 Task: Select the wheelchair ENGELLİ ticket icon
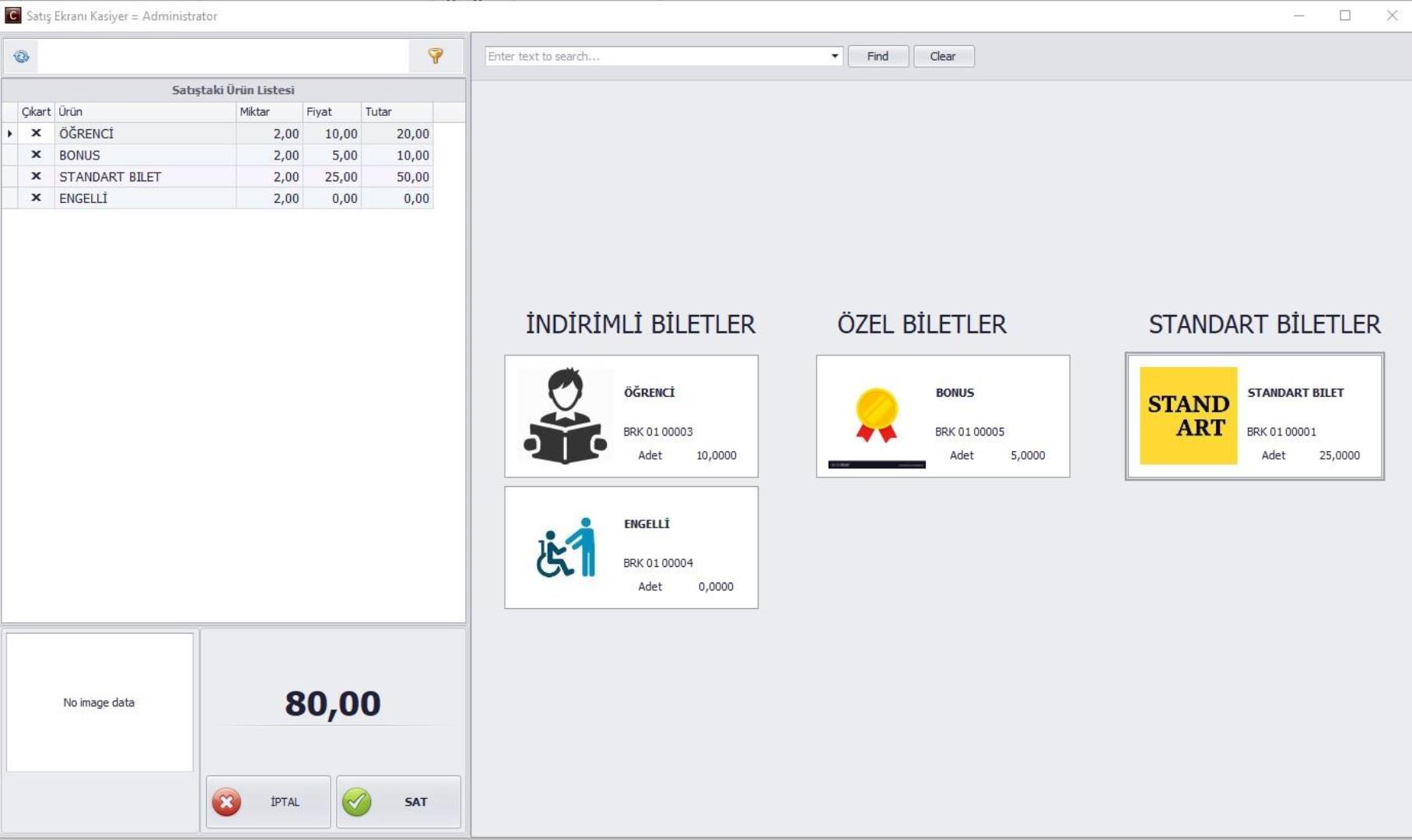pyautogui.click(x=565, y=548)
